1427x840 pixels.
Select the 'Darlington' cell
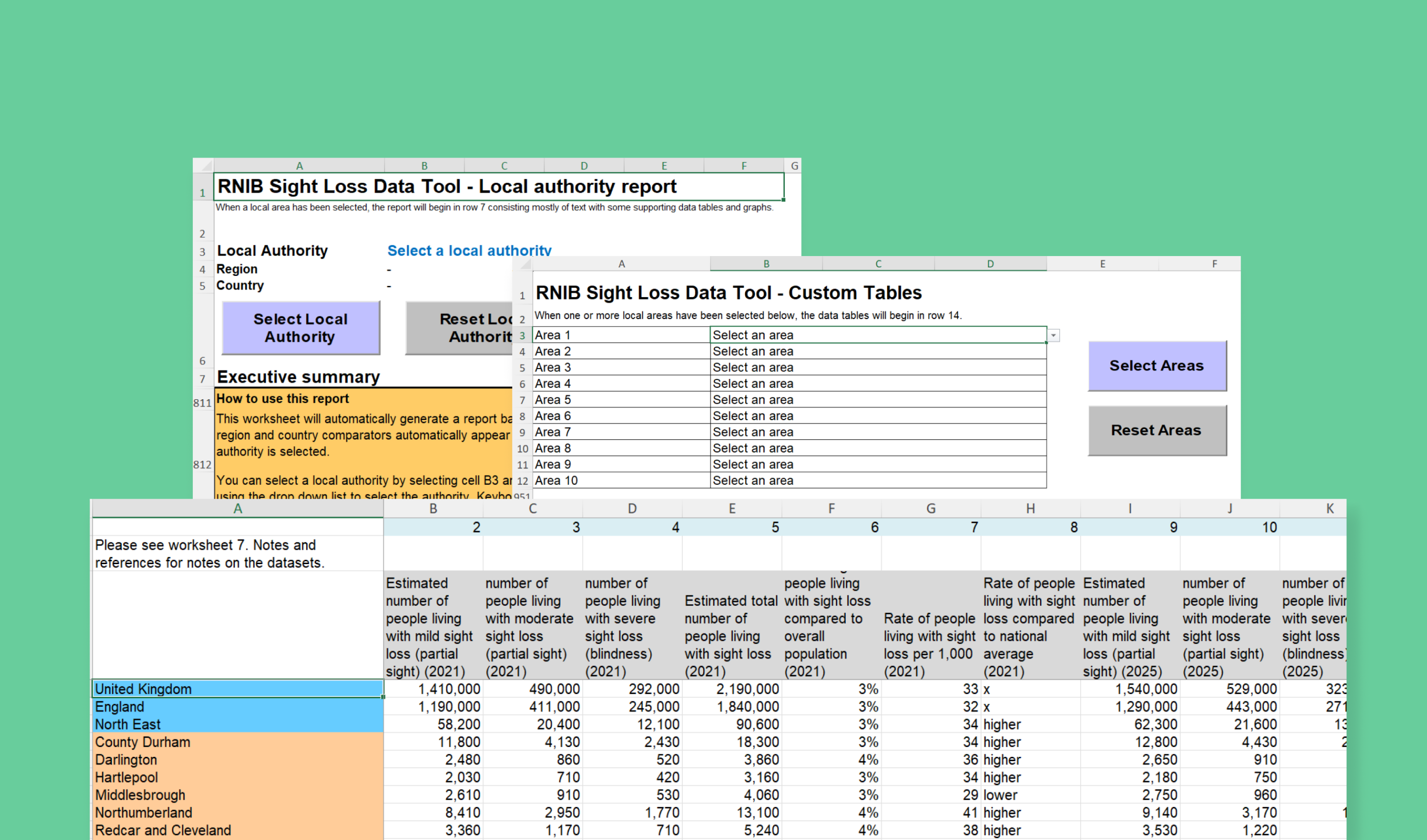click(238, 760)
